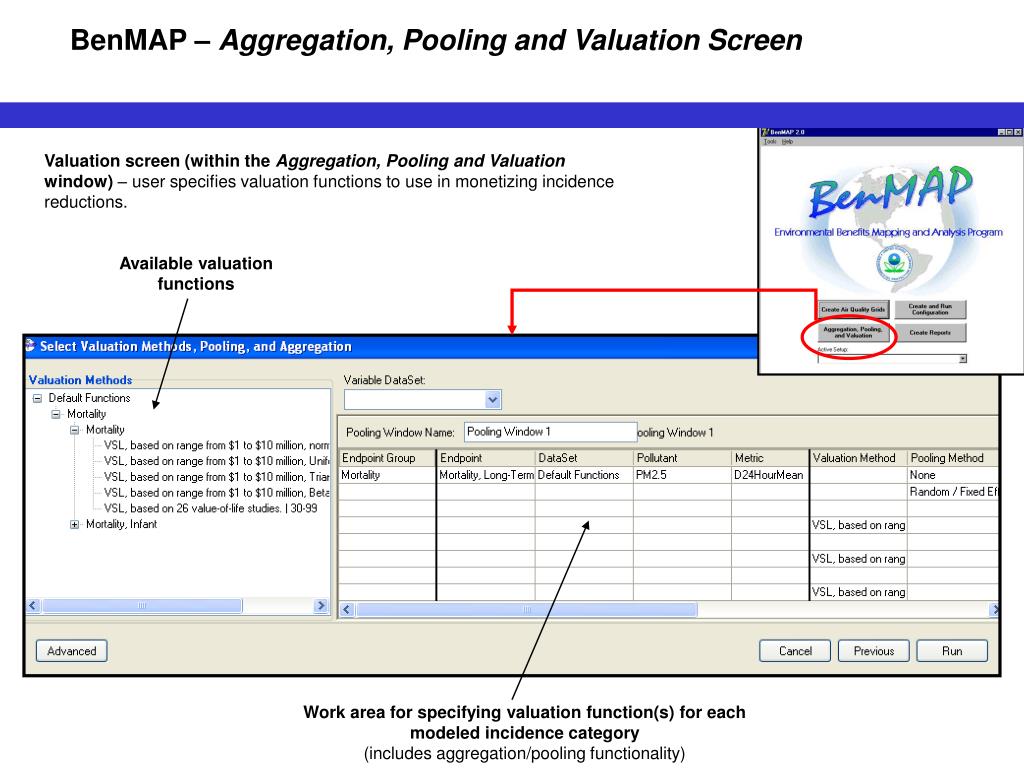Image resolution: width=1024 pixels, height=768 pixels.
Task: Click the PM2.5 pollutant cell
Action: coord(682,475)
